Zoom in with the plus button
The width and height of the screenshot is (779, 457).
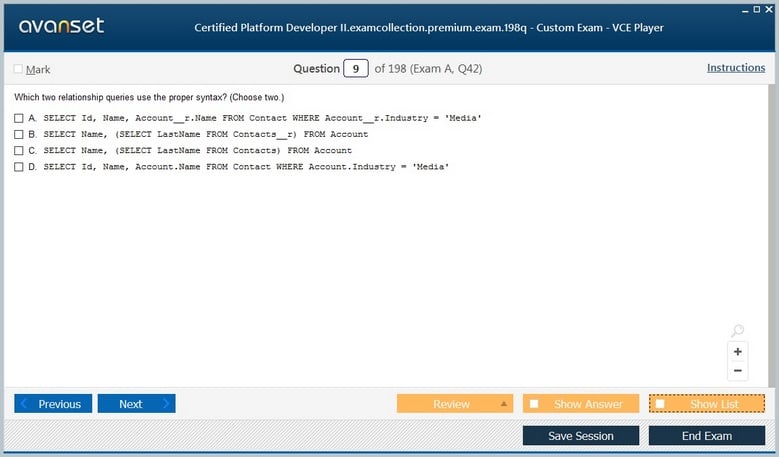point(738,352)
